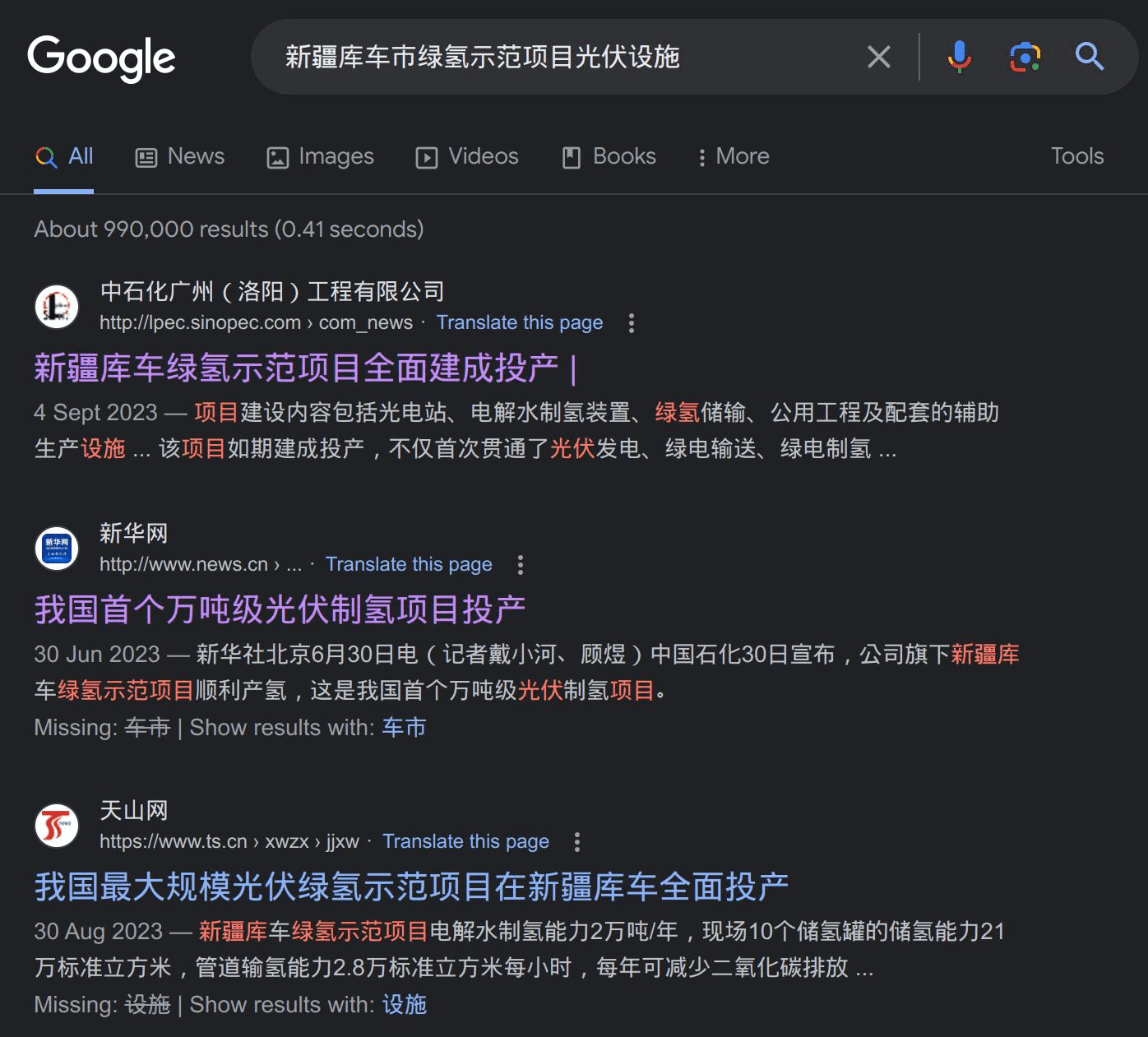This screenshot has height=1037, width=1148.
Task: Click the About 990,000 results text
Action: tap(229, 229)
